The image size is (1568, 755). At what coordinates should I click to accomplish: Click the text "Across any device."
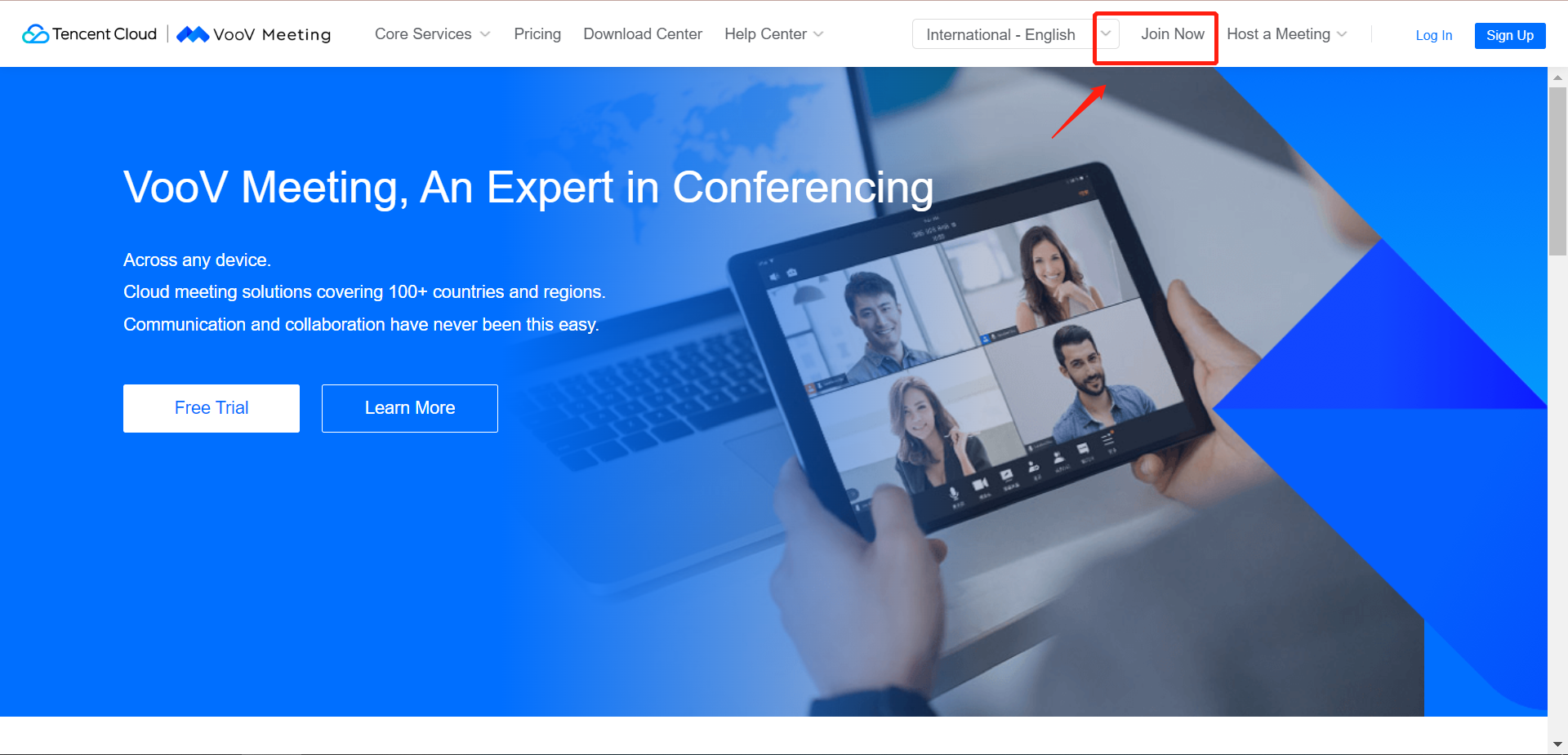(x=197, y=260)
